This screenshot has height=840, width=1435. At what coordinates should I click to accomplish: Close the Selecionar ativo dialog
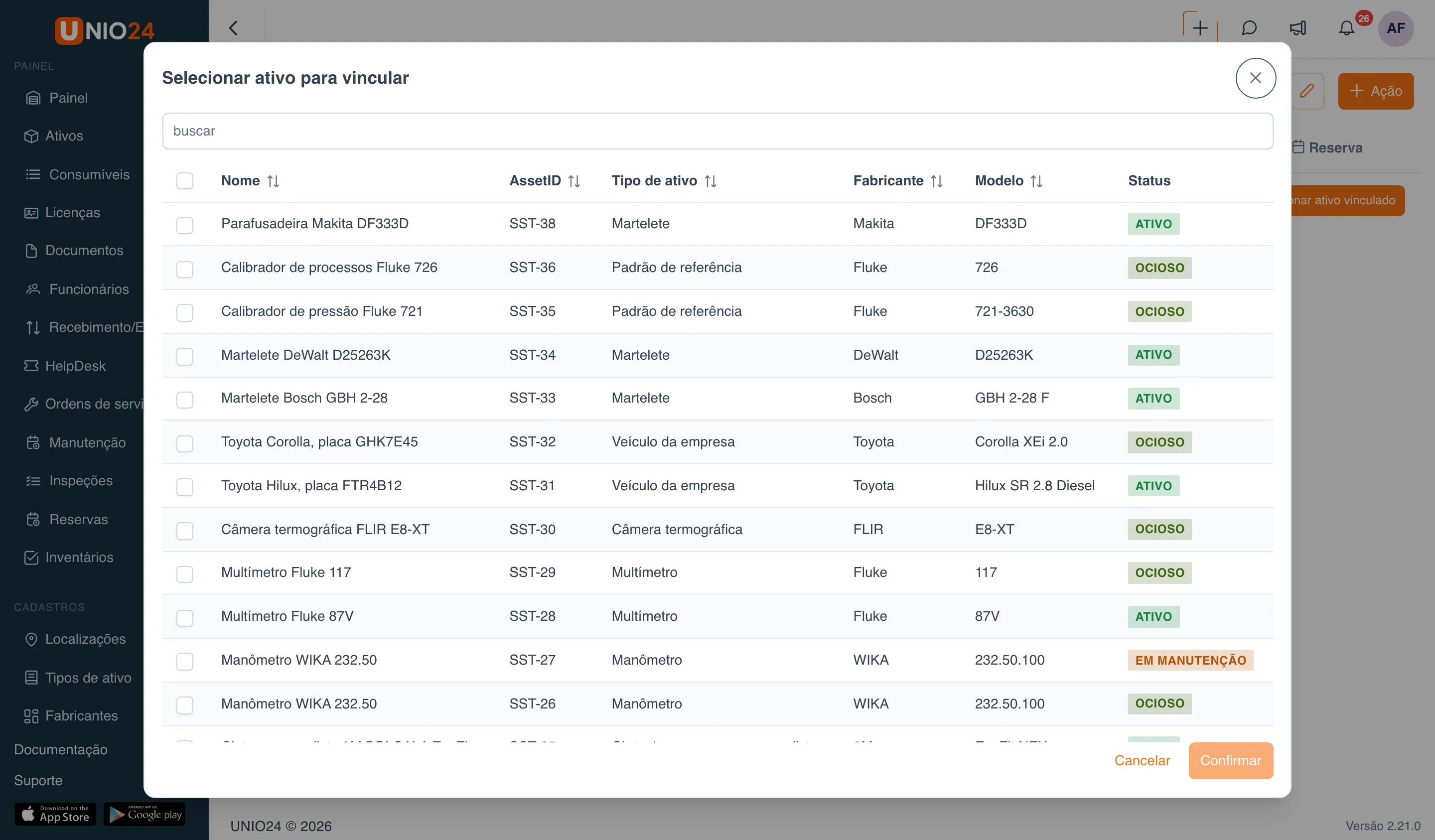pos(1255,78)
